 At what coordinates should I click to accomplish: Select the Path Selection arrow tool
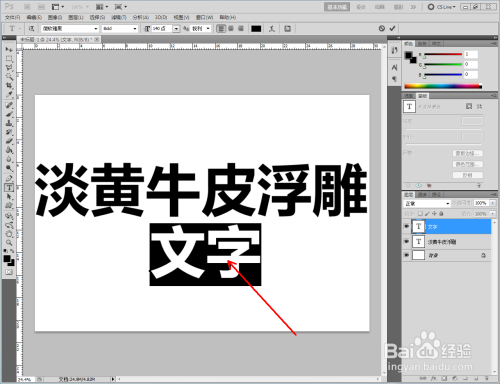tap(9, 197)
